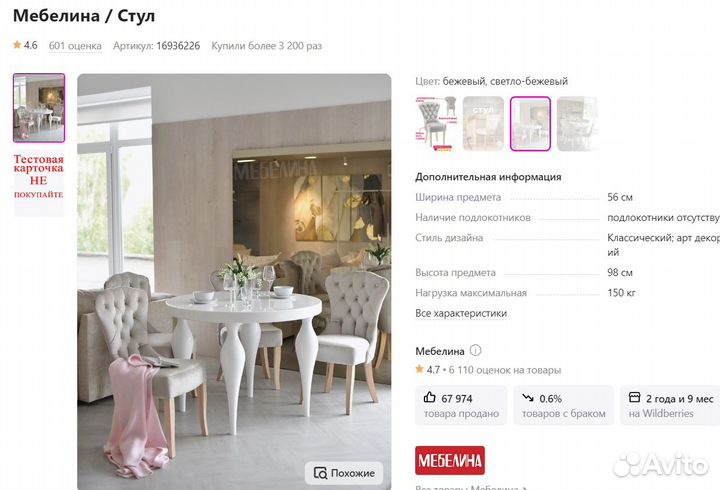
Task: Select the first gallery thumbnail on left
Action: (x=39, y=108)
